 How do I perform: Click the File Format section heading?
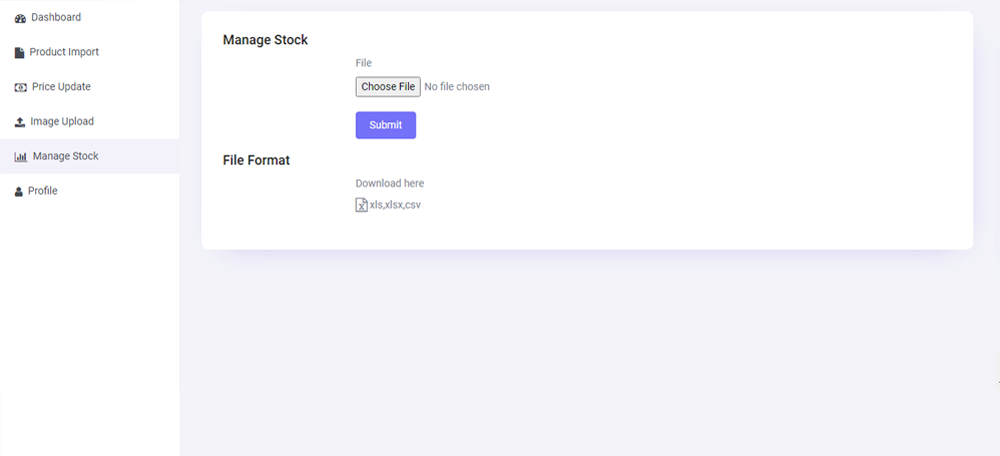[256, 160]
